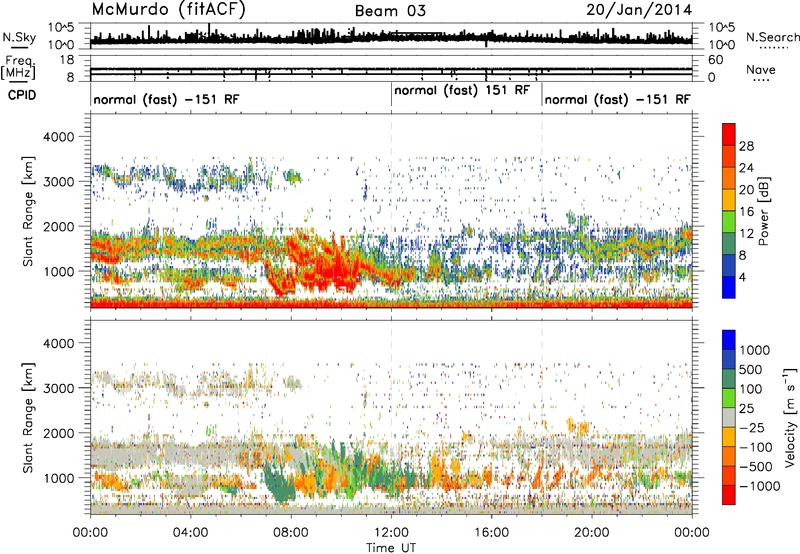Click the 'Slant Range [km]' label of the power panel
This screenshot has width=800, height=554.
coord(28,211)
